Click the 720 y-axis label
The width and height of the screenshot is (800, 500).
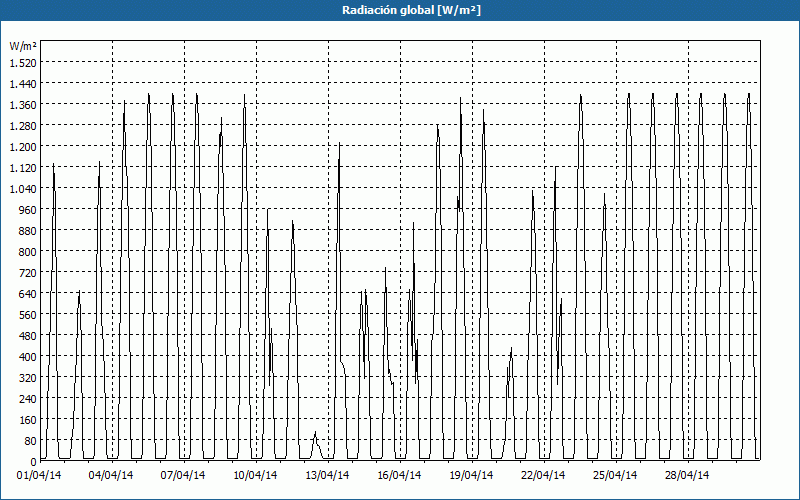(x=28, y=272)
